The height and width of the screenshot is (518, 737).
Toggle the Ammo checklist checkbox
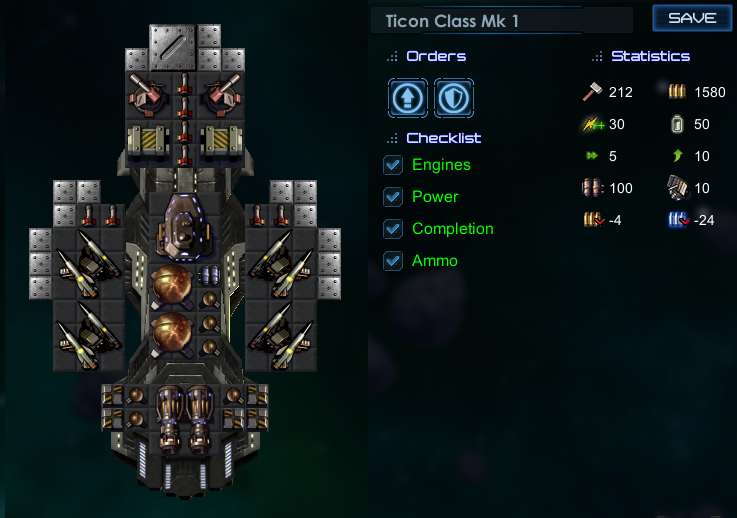393,261
